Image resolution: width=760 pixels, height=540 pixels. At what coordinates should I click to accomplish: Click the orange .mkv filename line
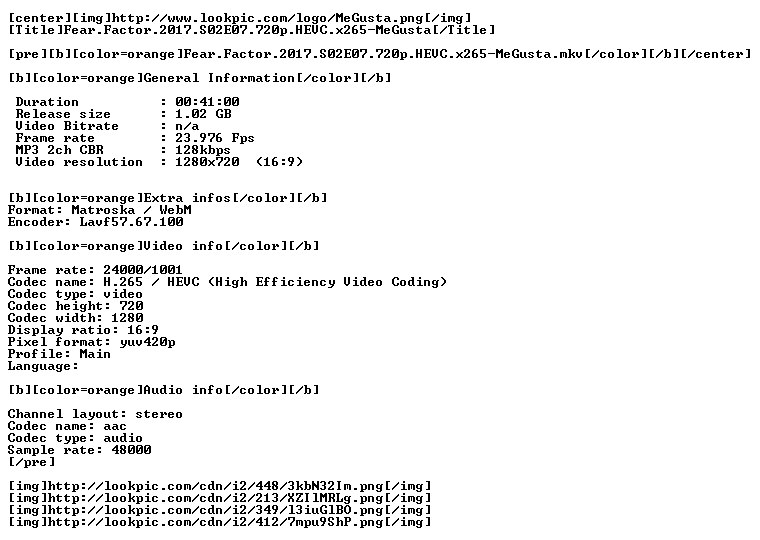tap(380, 54)
